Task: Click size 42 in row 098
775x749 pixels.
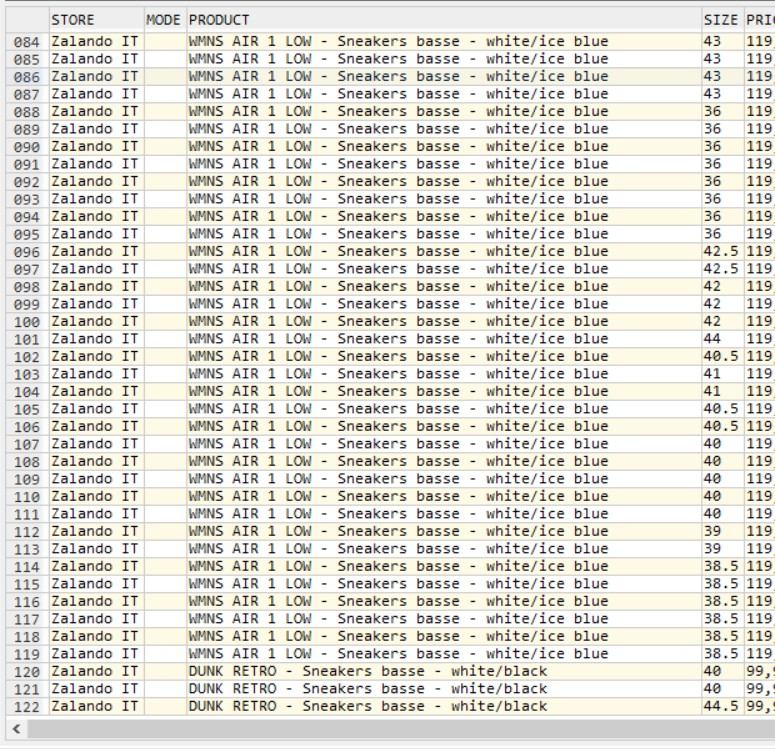Action: coord(723,287)
